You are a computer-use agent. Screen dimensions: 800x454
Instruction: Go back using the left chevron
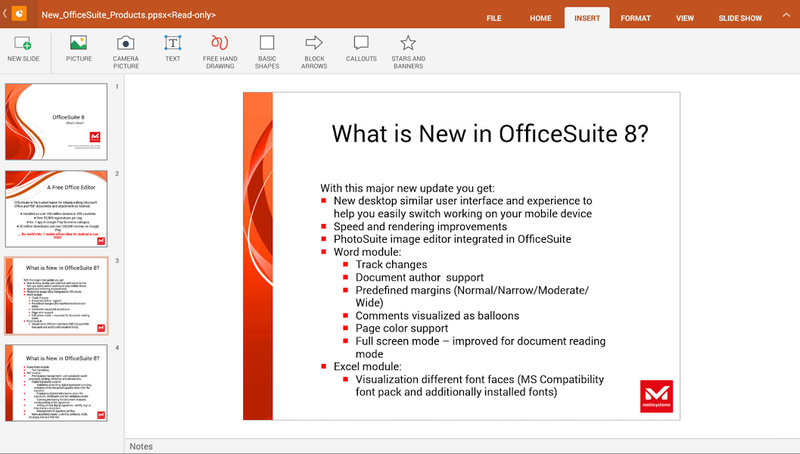click(x=5, y=14)
